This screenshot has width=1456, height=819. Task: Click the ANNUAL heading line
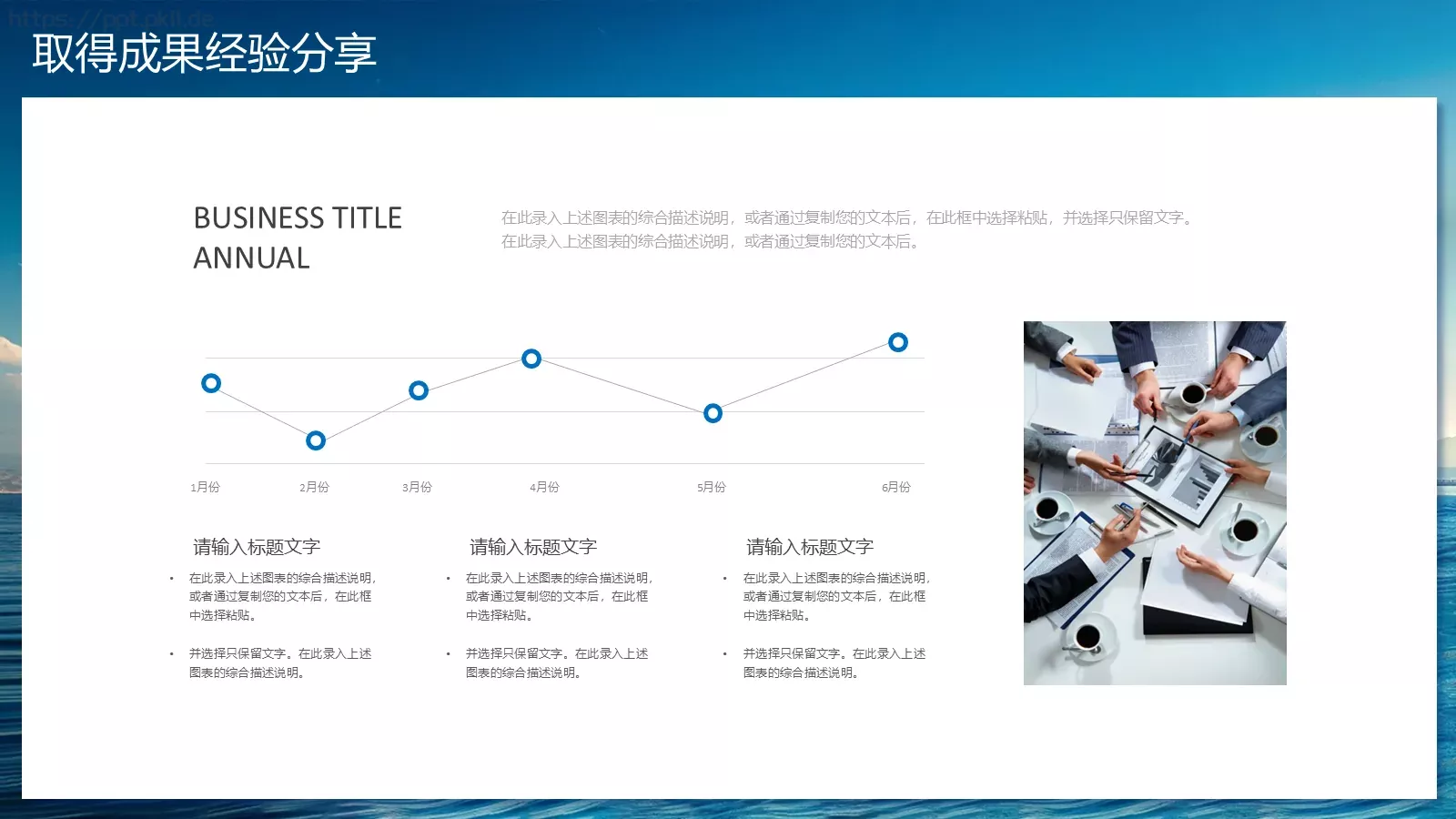click(x=251, y=258)
